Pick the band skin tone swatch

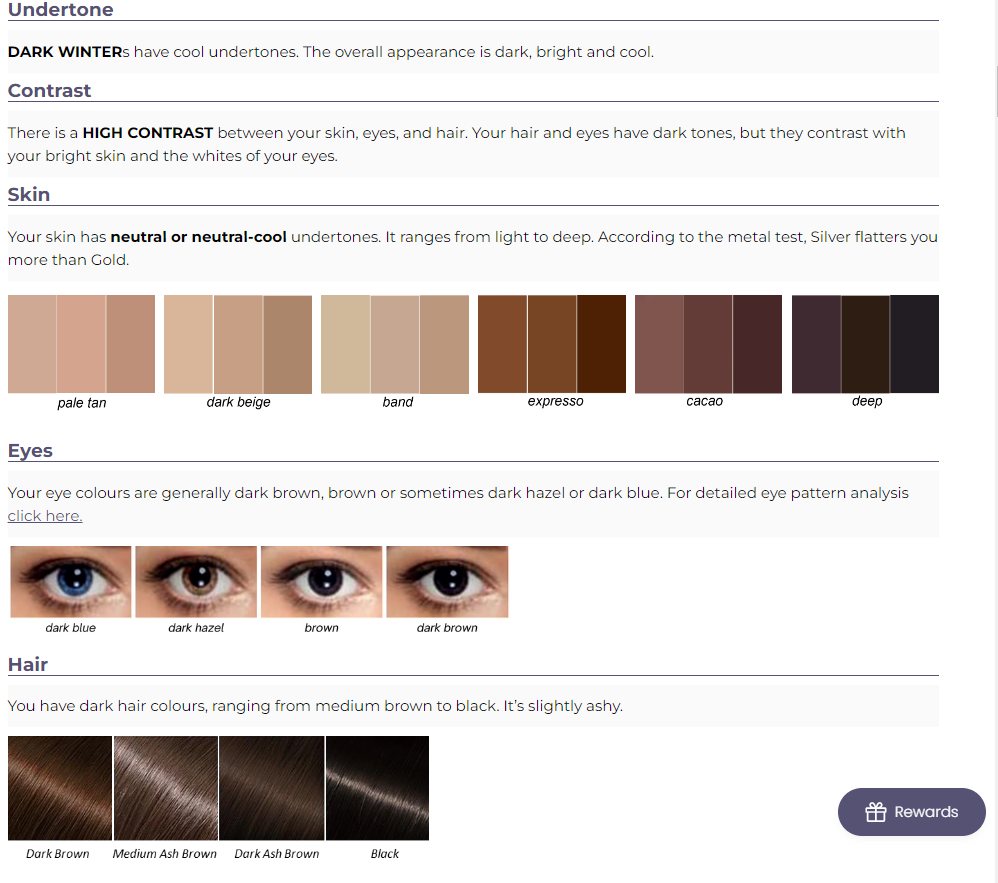[x=395, y=344]
